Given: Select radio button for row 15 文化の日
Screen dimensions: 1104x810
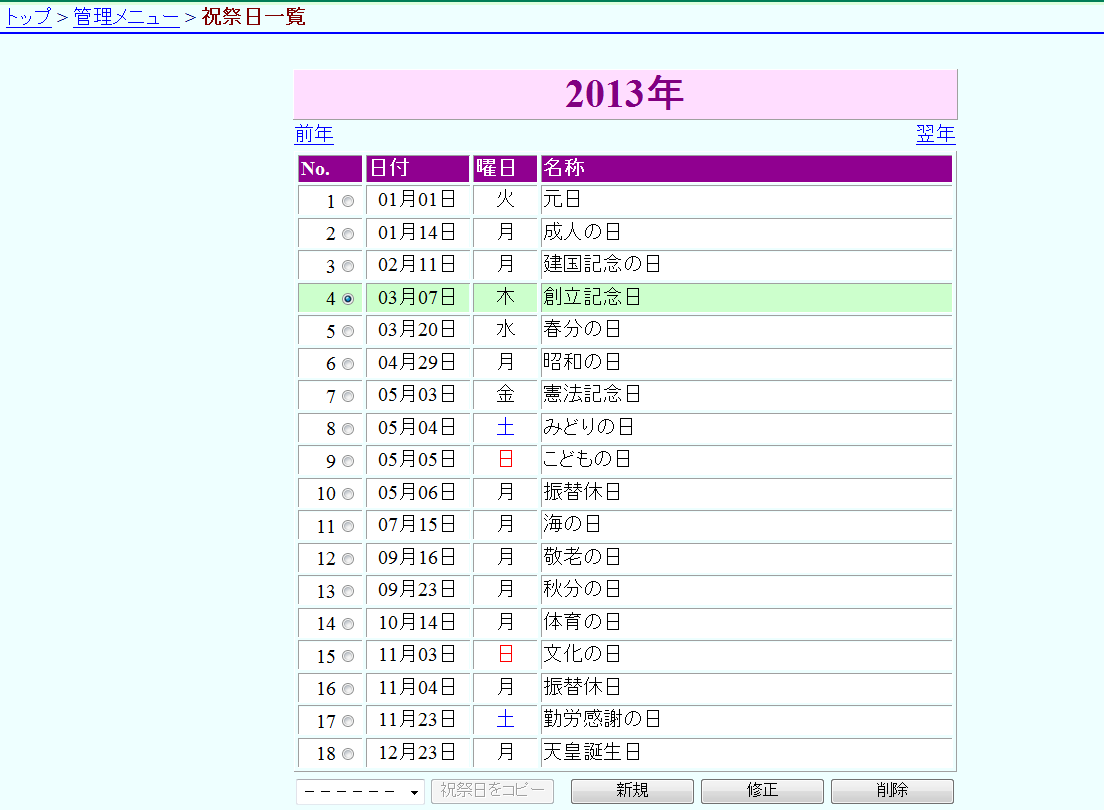Looking at the screenshot, I should pyautogui.click(x=348, y=656).
